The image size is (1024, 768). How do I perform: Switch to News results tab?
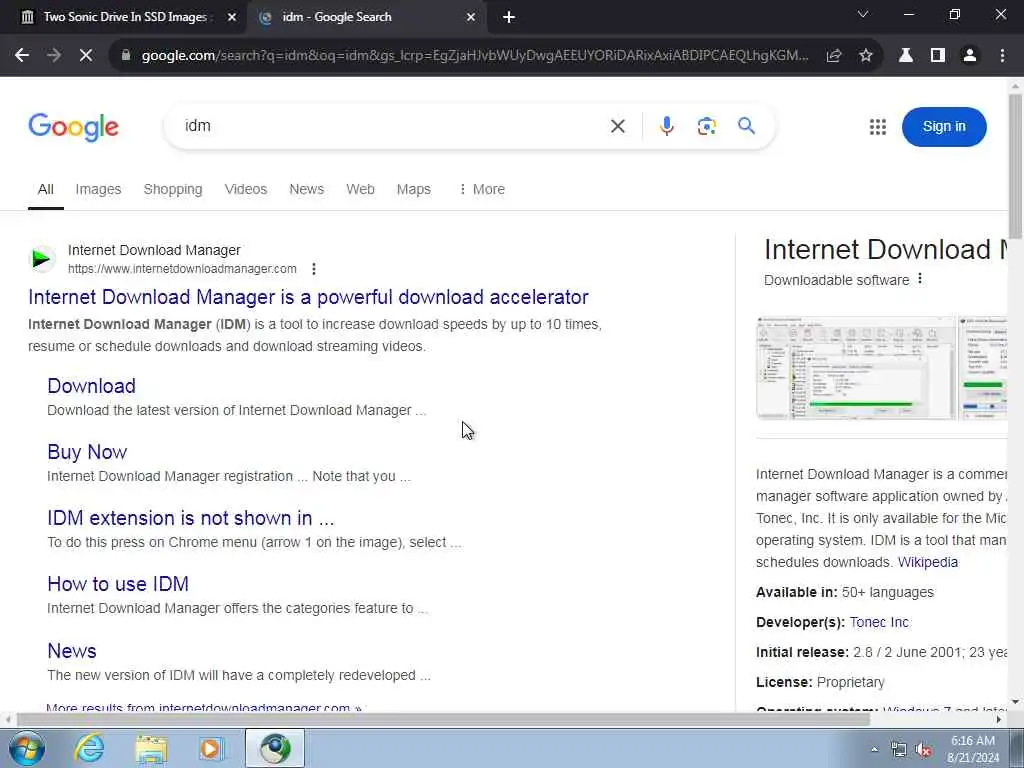pos(306,189)
